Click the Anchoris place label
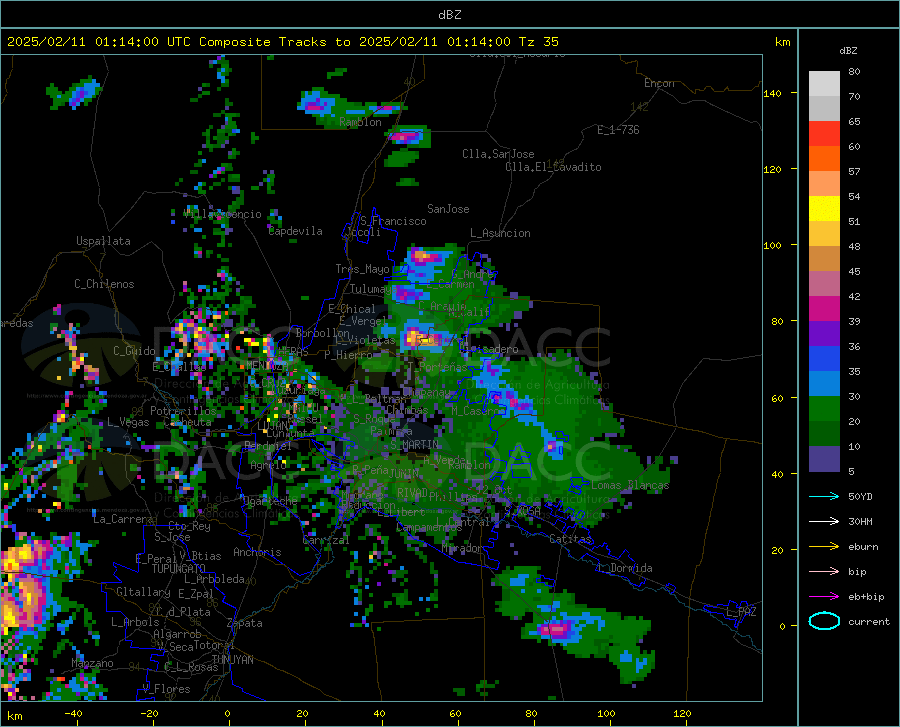 257,553
